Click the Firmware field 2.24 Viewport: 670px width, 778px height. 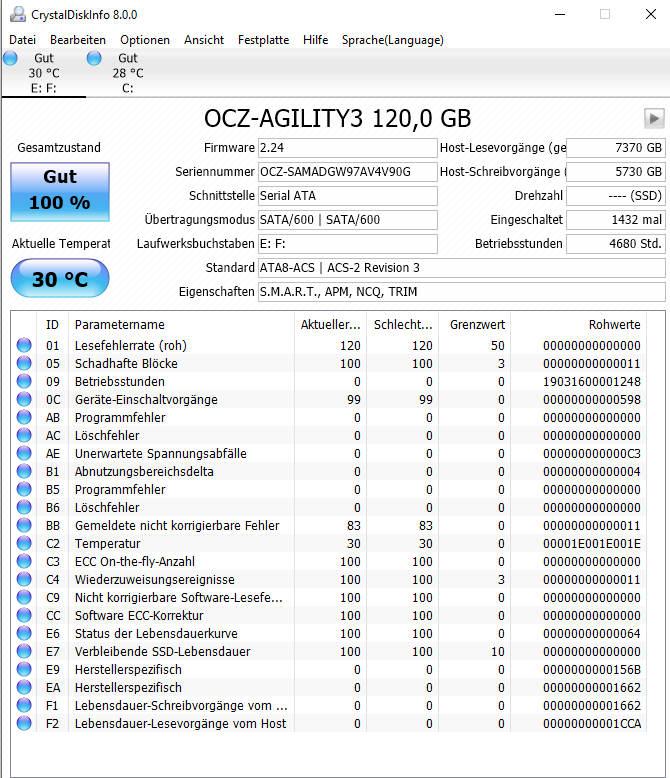tap(347, 148)
